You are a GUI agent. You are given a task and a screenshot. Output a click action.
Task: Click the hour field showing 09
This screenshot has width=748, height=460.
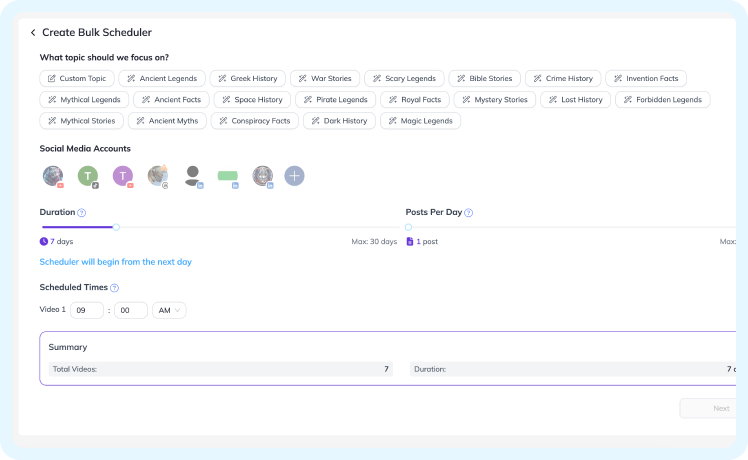point(87,310)
